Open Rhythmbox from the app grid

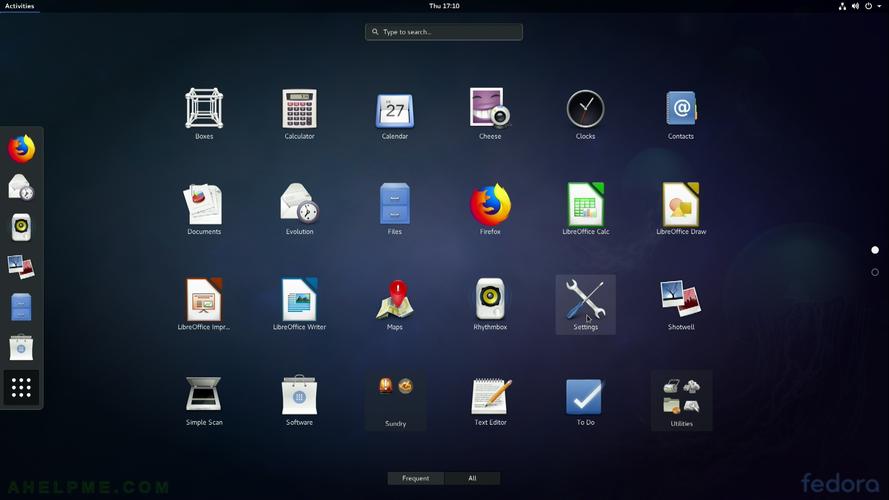(490, 304)
